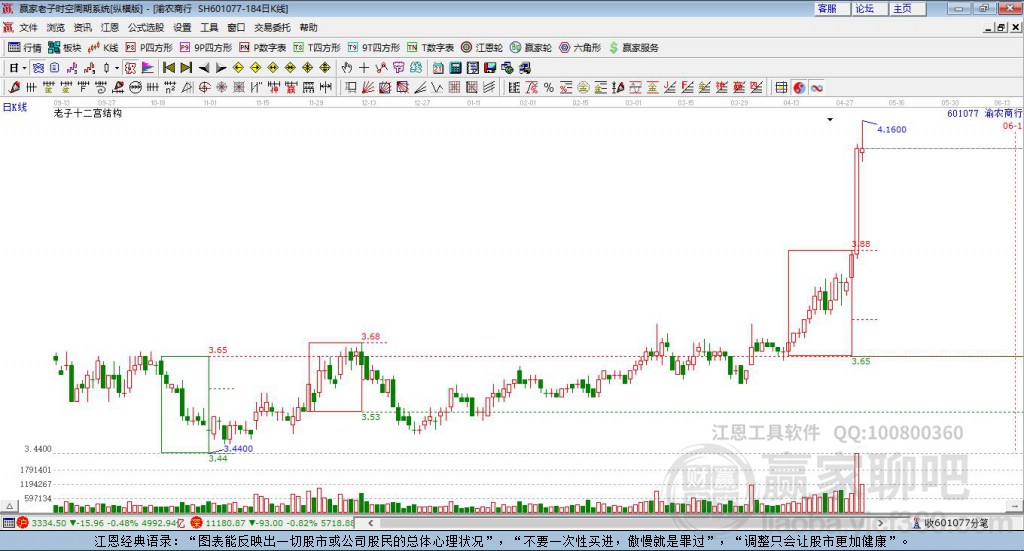Select the circular target cycle tool

click(x=204, y=87)
